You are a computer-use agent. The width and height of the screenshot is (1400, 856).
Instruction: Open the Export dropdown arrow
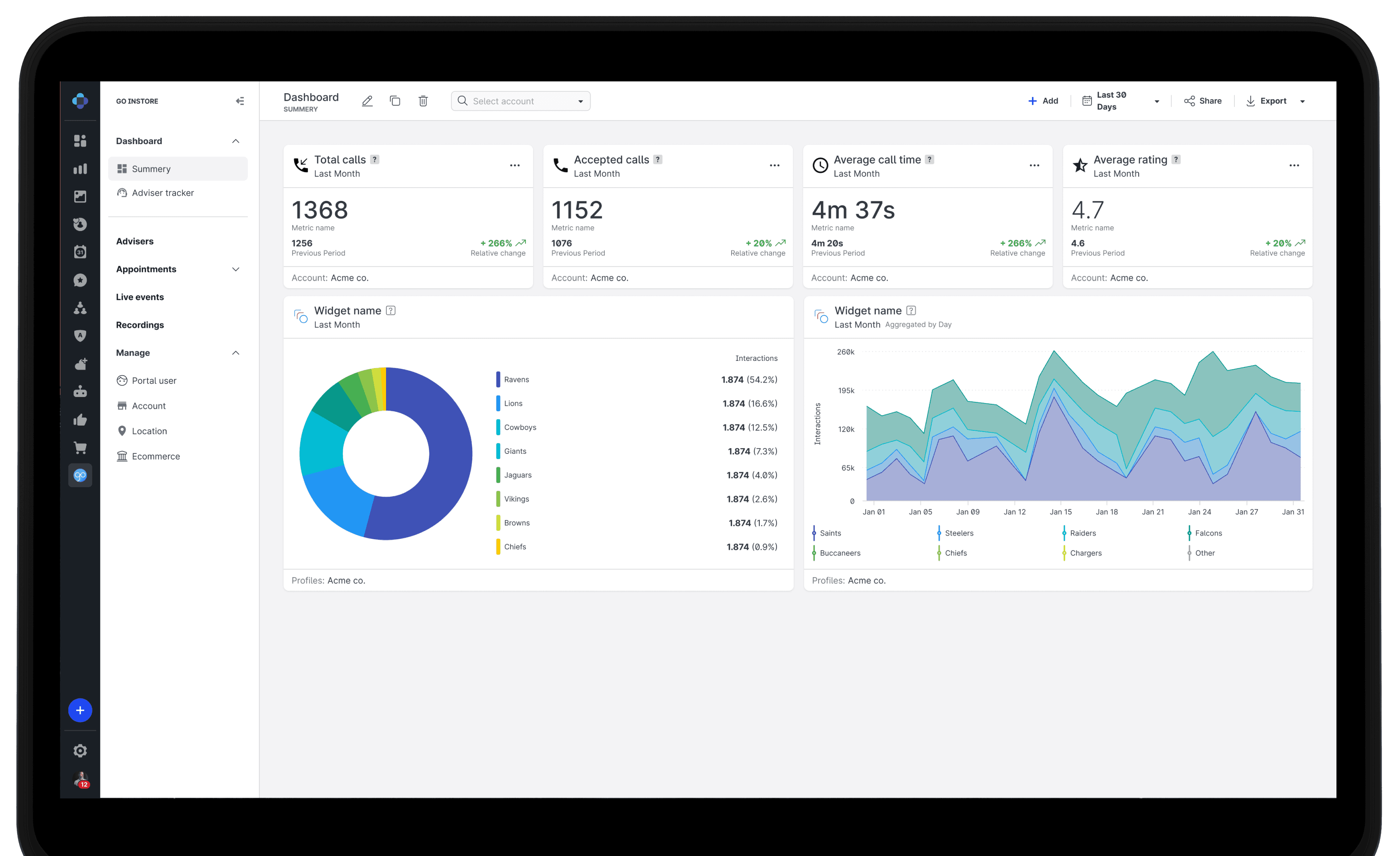tap(1302, 101)
